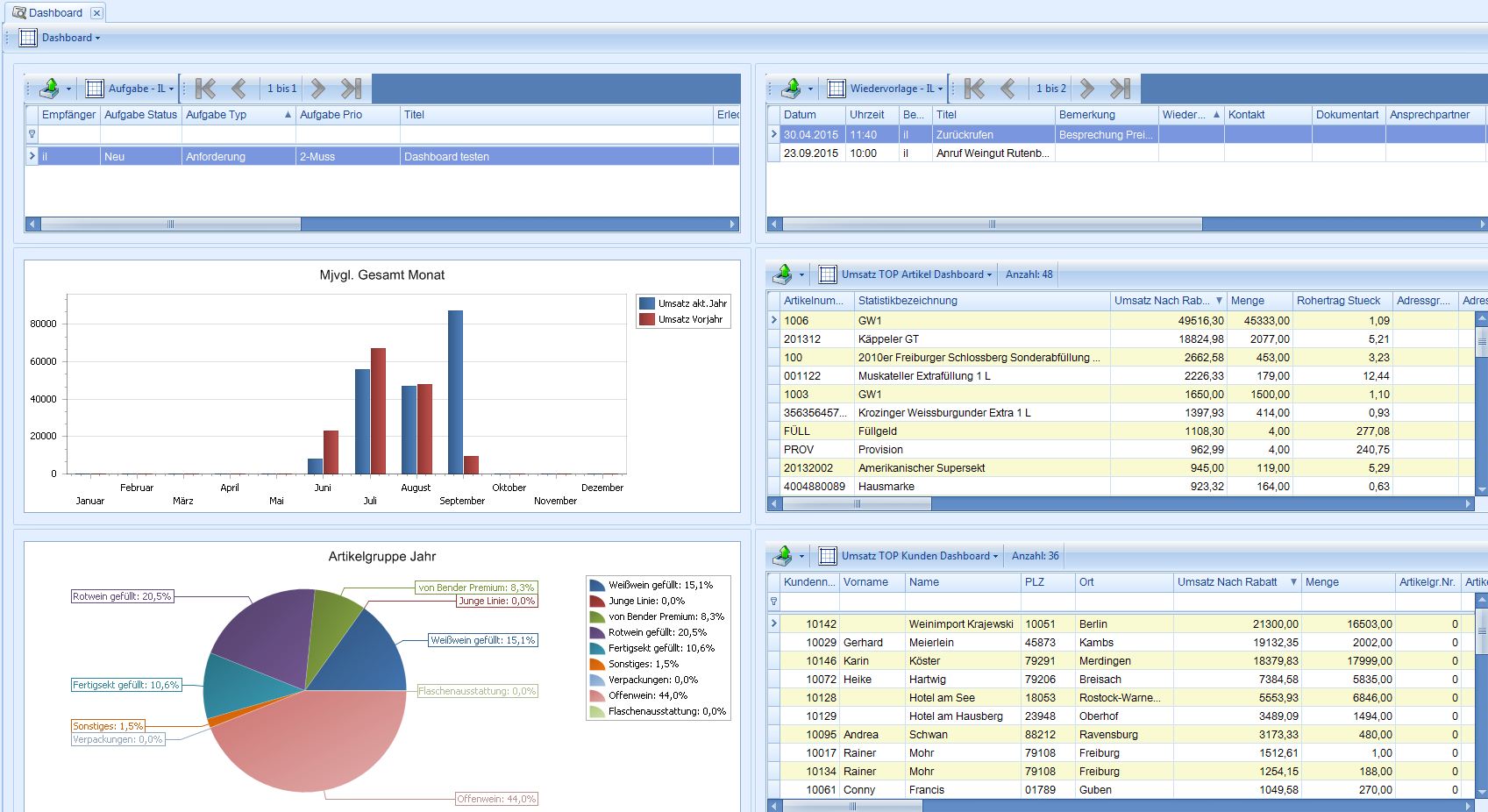This screenshot has width=1488, height=812.
Task: Jump to last record in Wiedervorlage panel
Action: (1120, 89)
